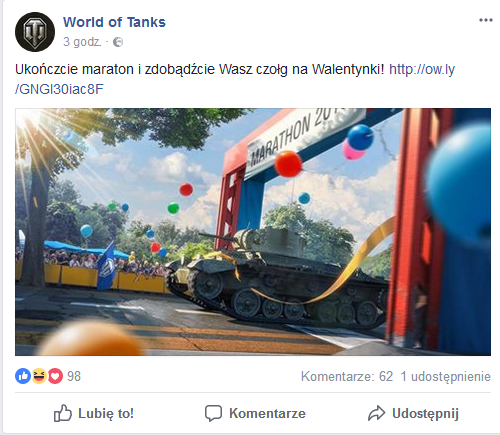Open the 1 udostępnienie shares list
Image resolution: width=500 pixels, height=435 pixels.
coord(446,376)
